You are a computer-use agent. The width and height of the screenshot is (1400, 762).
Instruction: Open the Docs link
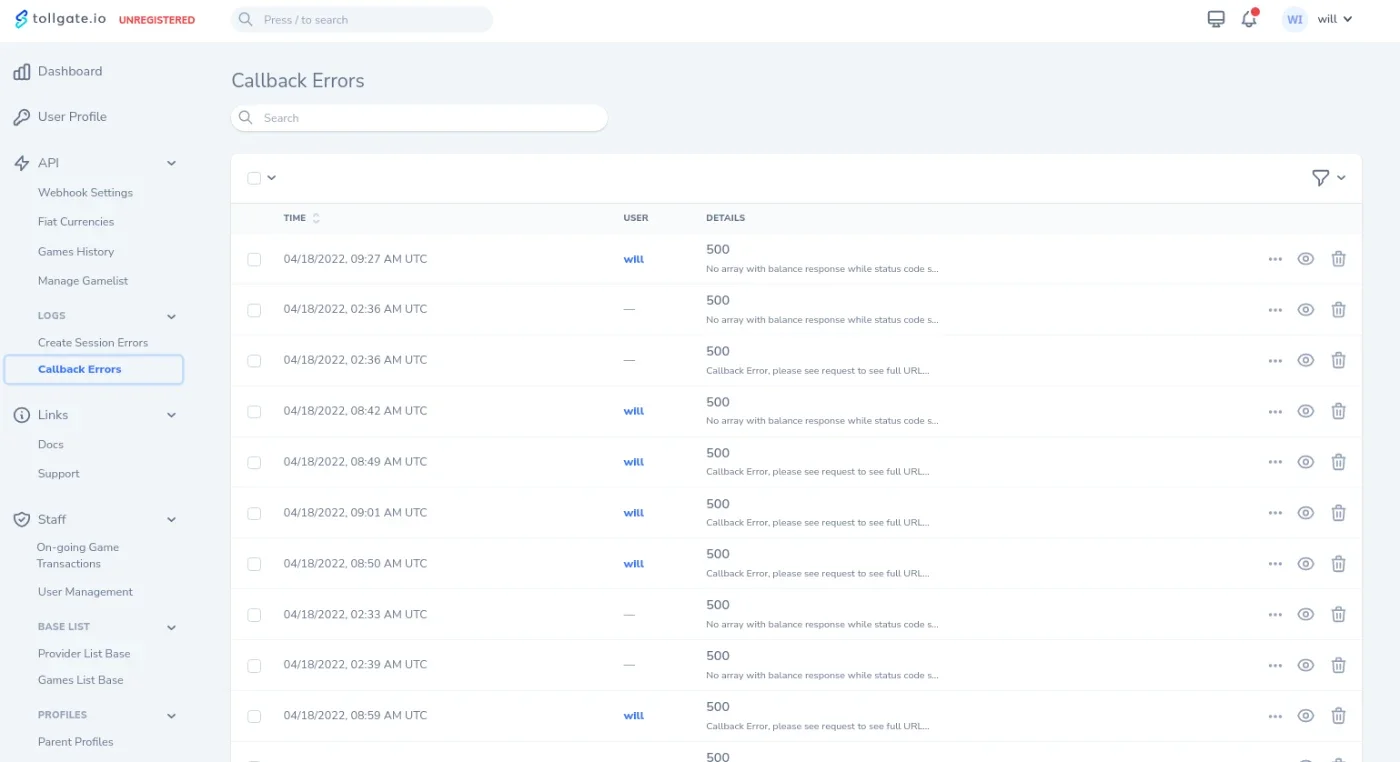(51, 445)
